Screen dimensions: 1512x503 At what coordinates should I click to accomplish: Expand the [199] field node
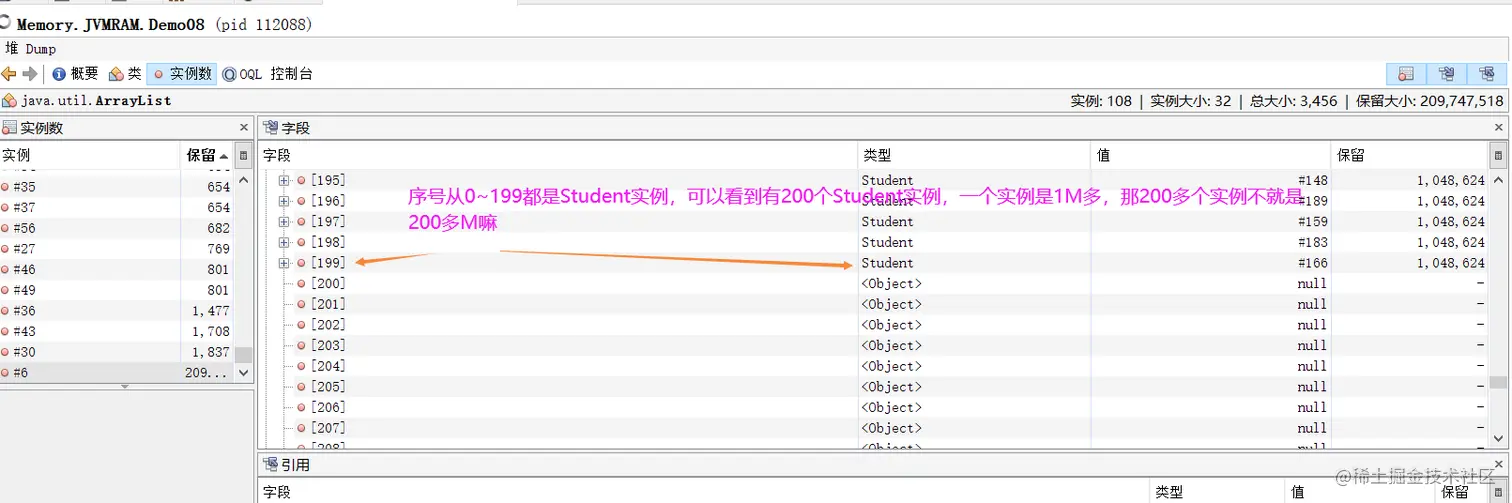point(284,263)
